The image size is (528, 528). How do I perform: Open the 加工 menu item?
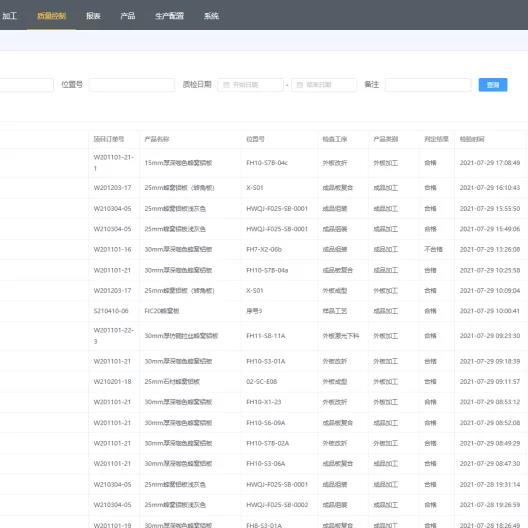point(9,16)
